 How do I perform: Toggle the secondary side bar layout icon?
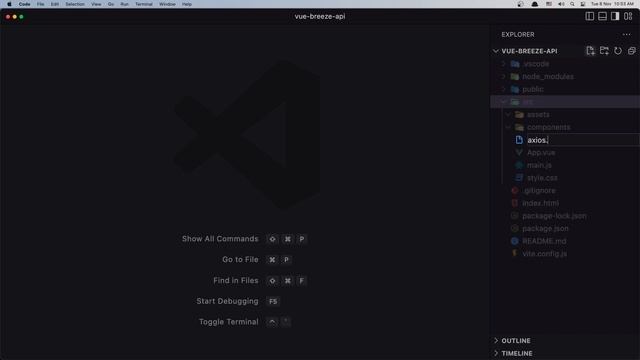click(615, 16)
